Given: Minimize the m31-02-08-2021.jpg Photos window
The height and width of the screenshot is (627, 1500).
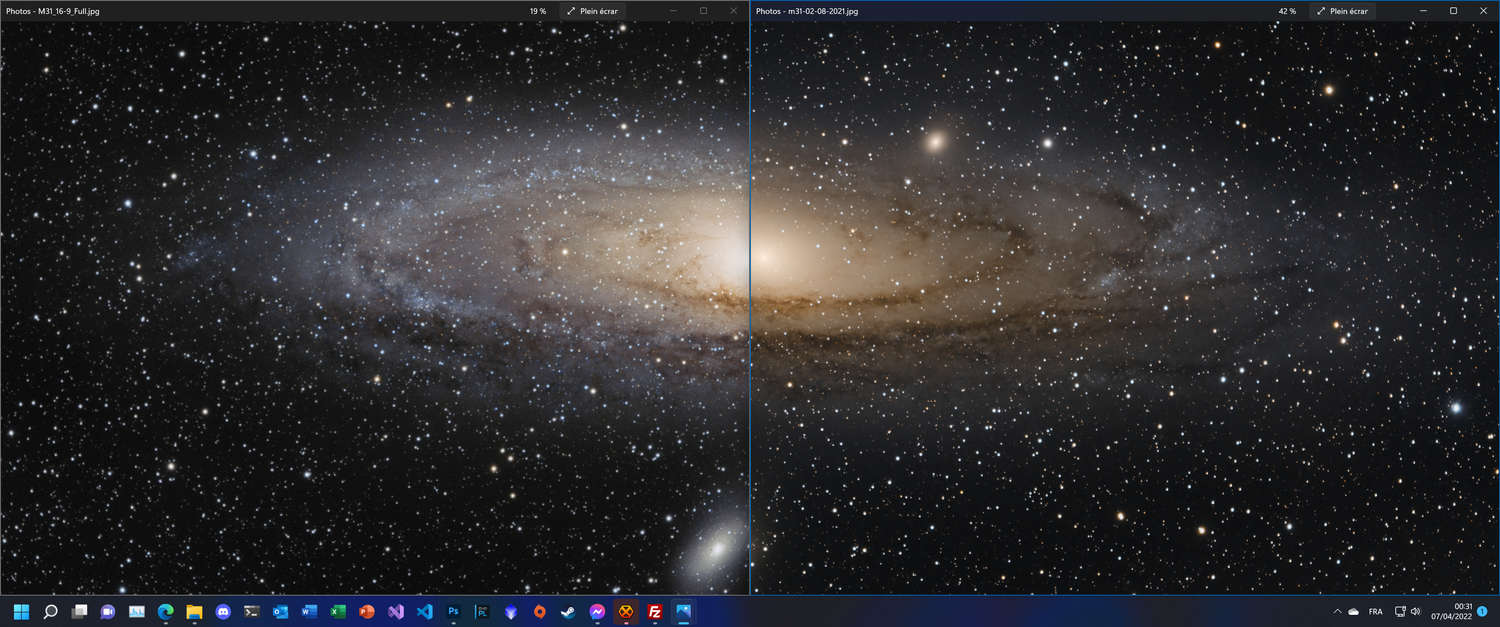Looking at the screenshot, I should click(1423, 11).
